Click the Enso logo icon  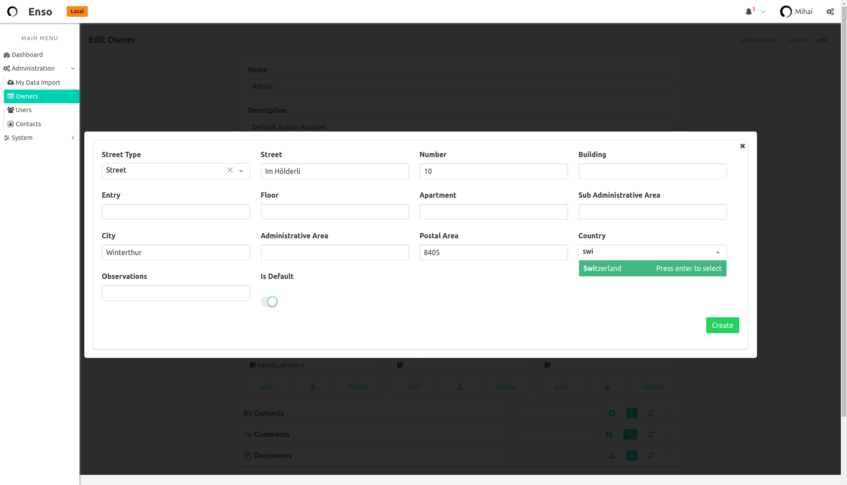pyautogui.click(x=12, y=11)
